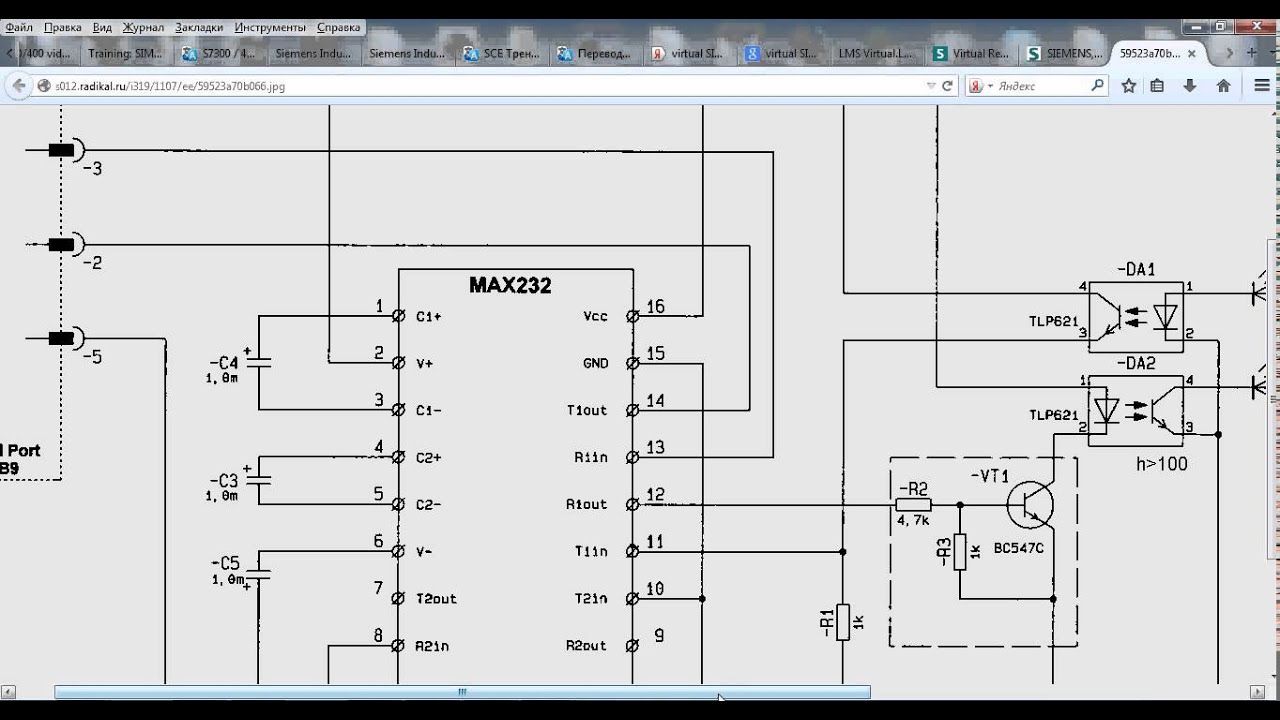This screenshot has width=1280, height=720.
Task: Open the bookmarks list icon
Action: pos(1157,86)
